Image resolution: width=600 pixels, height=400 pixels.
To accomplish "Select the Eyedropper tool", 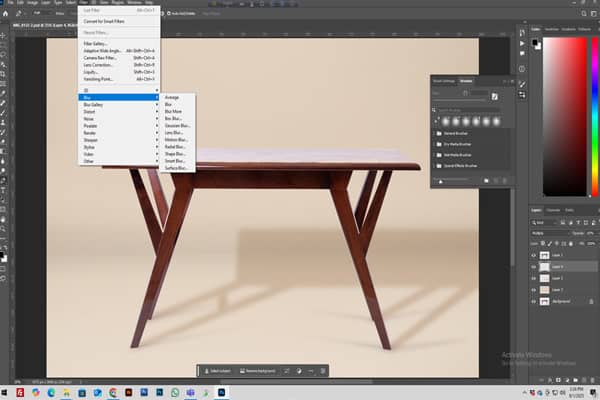I will [3, 93].
